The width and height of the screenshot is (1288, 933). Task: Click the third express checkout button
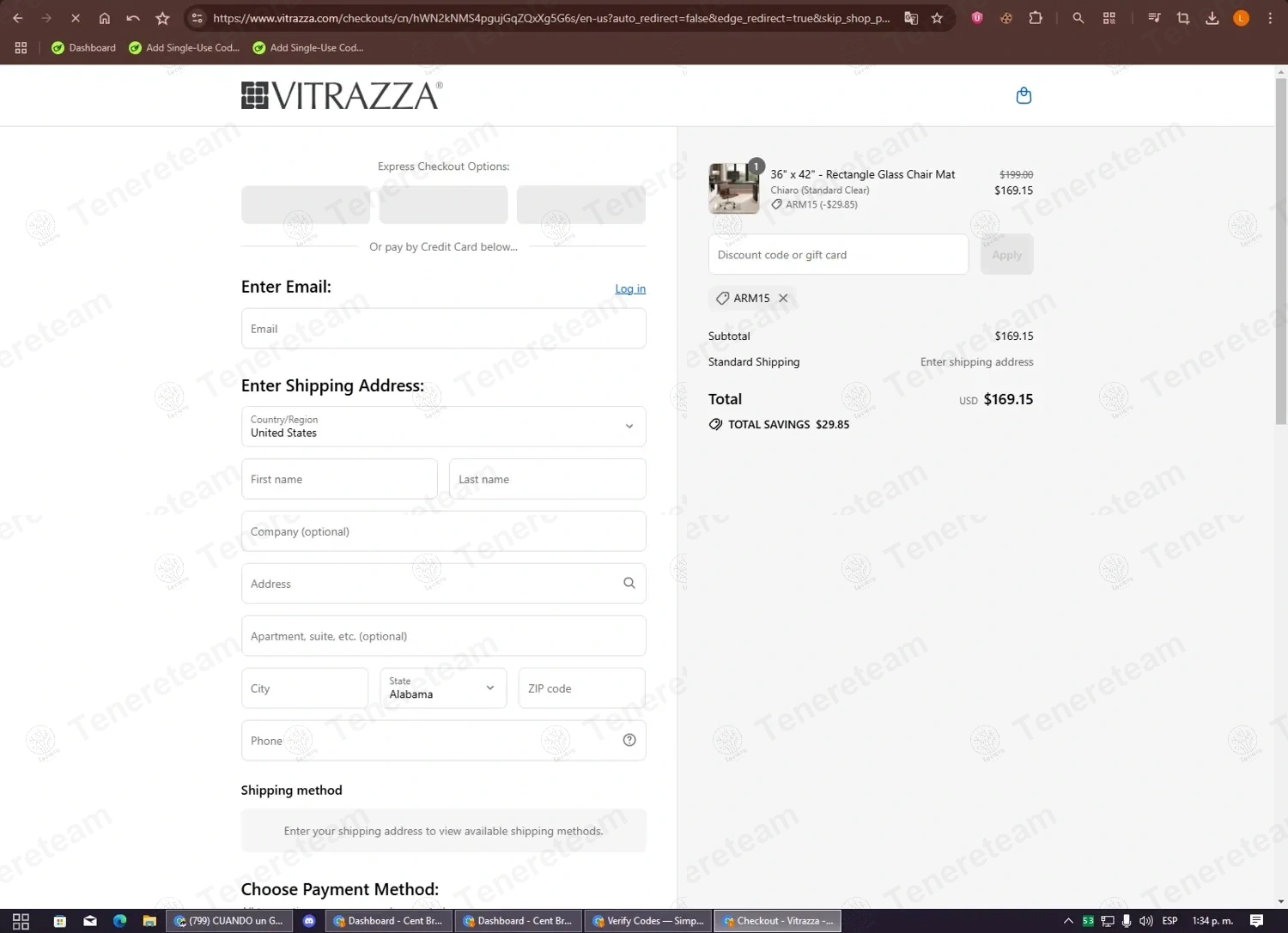(581, 204)
